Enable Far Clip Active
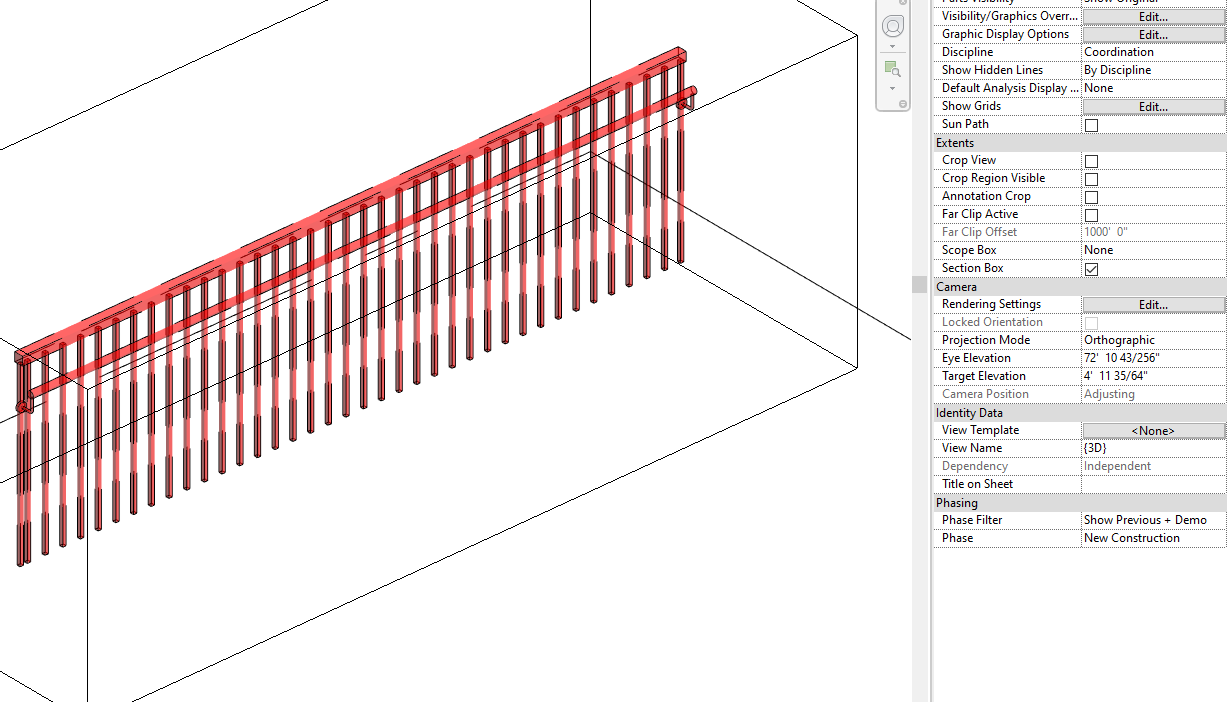Viewport: 1227px width, 702px height. 1091,214
